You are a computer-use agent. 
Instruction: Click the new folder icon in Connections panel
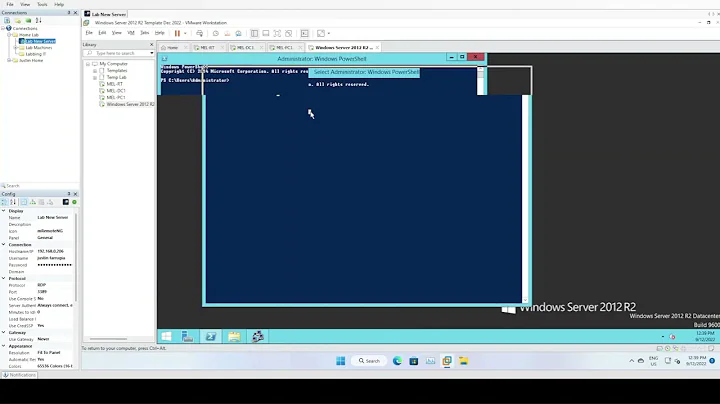pyautogui.click(x=17, y=20)
